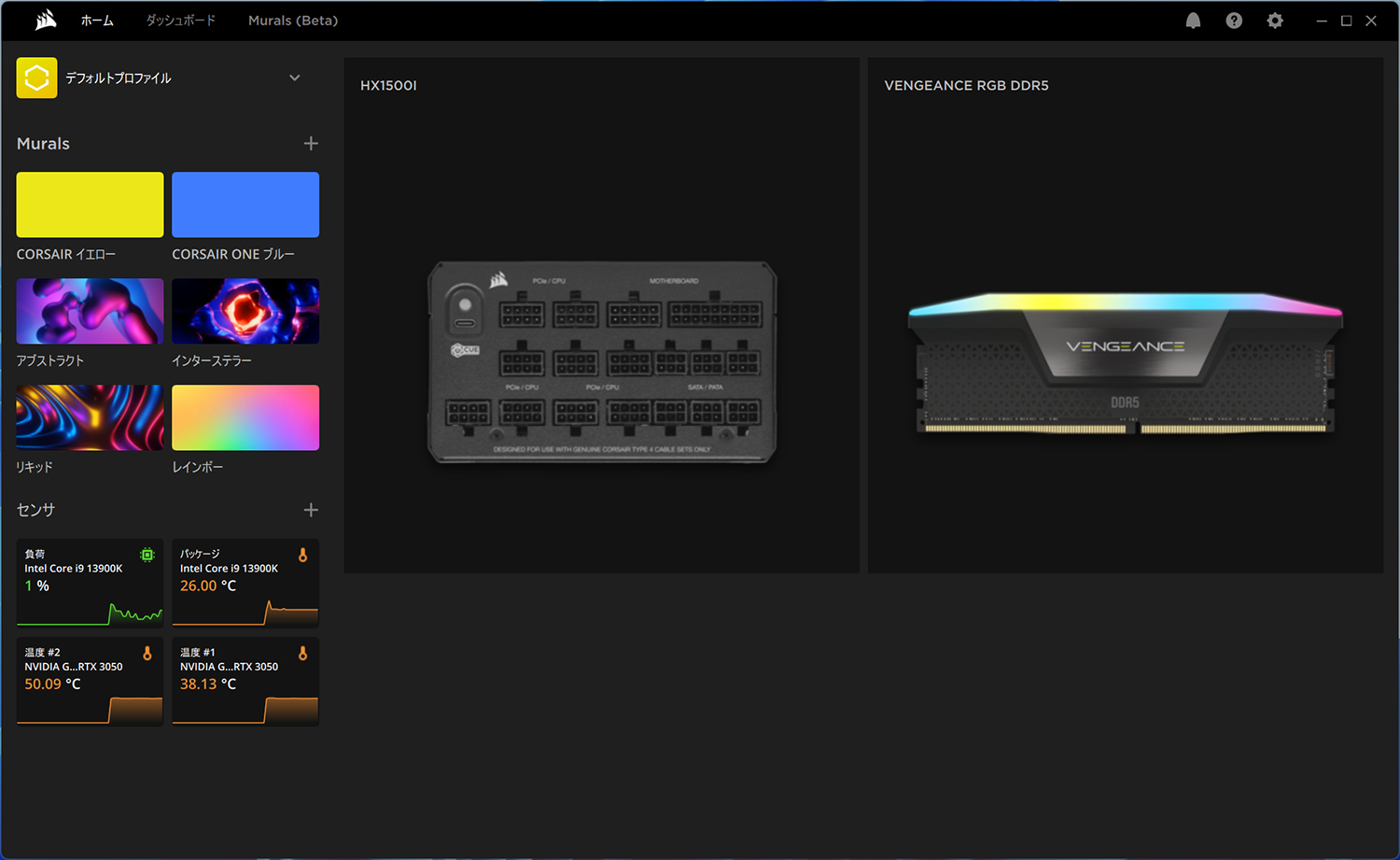Switch to the ホーム tab
The image size is (1400, 860).
point(97,21)
